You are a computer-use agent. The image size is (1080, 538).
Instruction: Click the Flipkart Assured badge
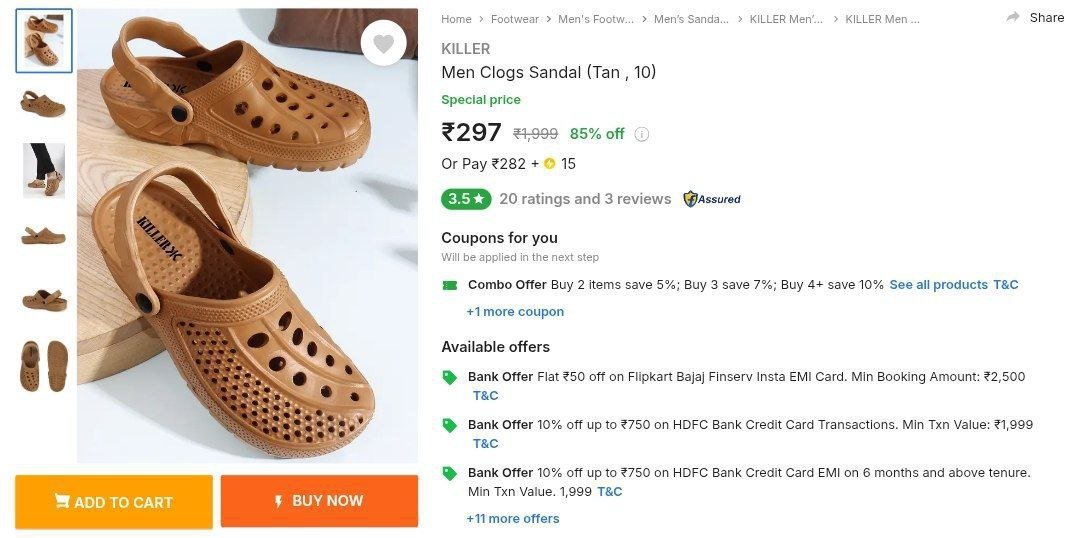(712, 199)
